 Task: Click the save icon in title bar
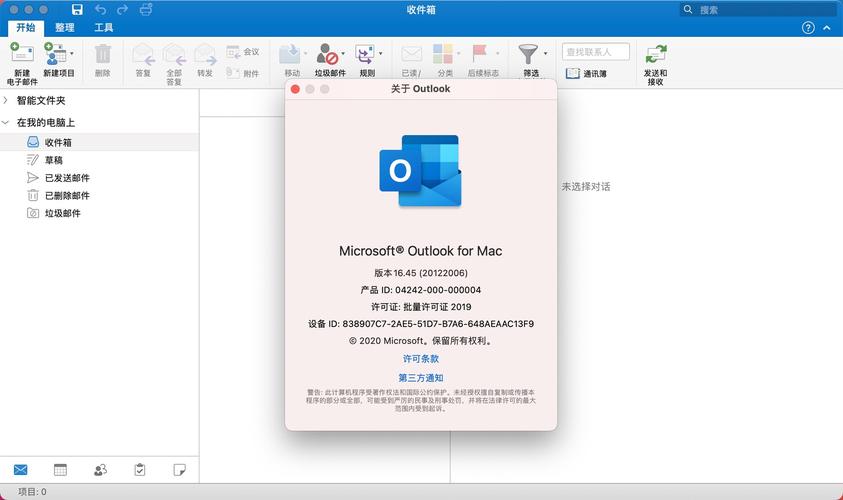click(x=77, y=9)
